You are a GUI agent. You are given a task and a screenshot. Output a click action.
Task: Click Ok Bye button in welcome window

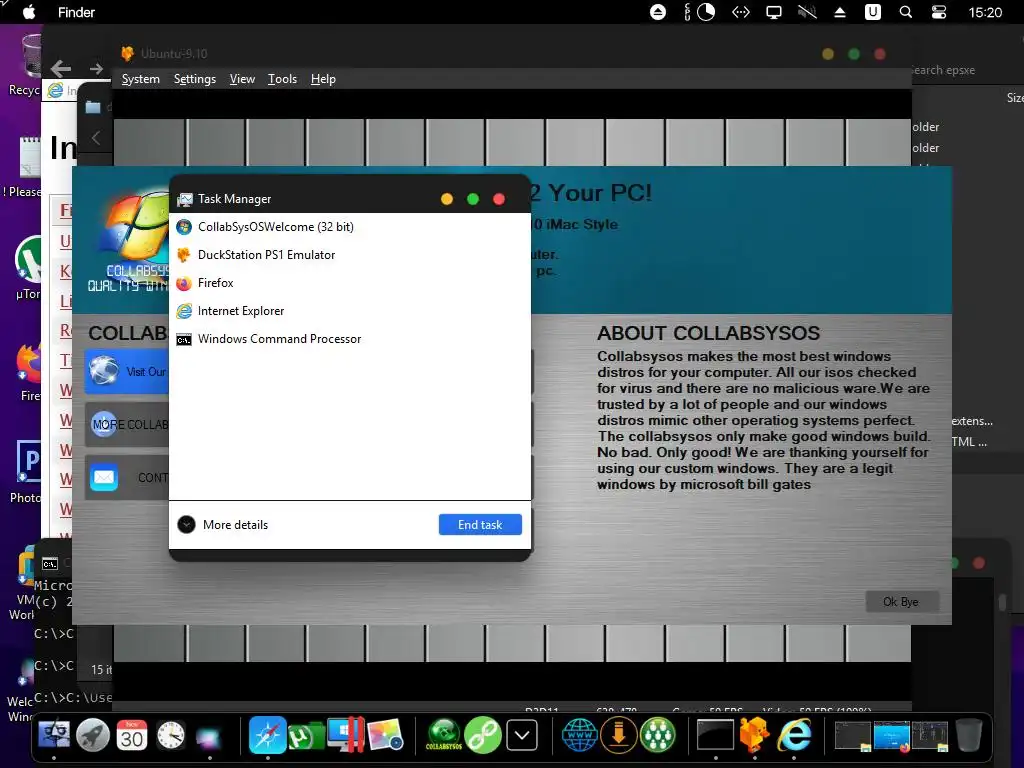point(902,601)
